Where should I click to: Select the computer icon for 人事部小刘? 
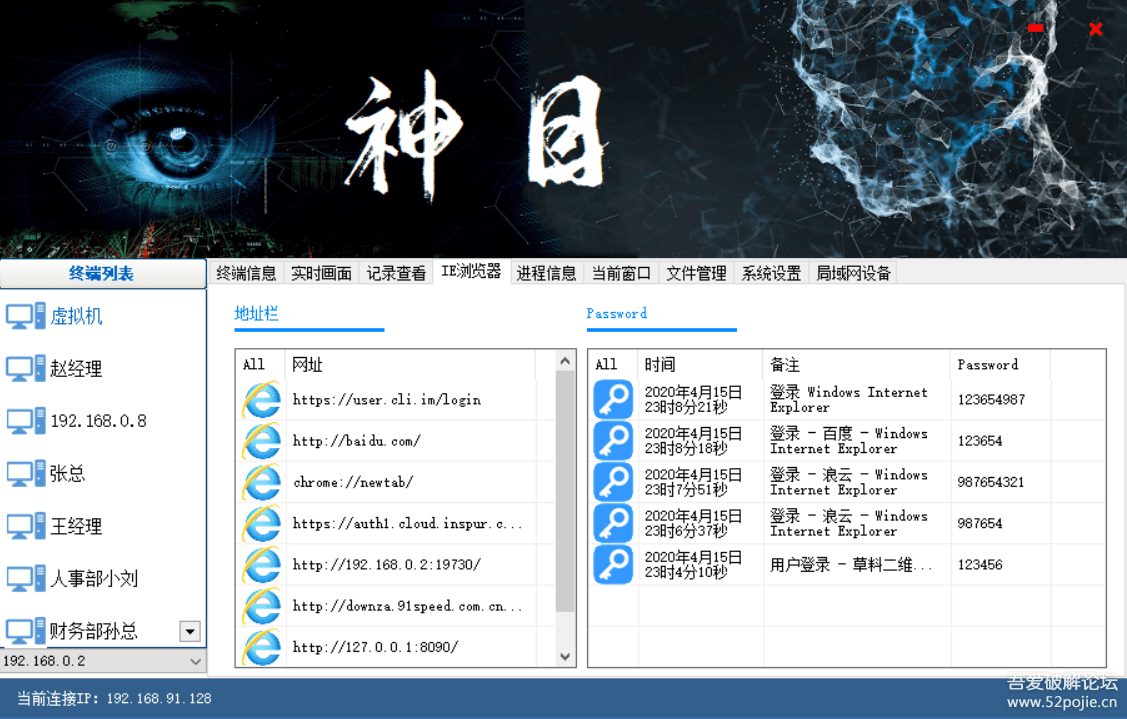point(20,578)
